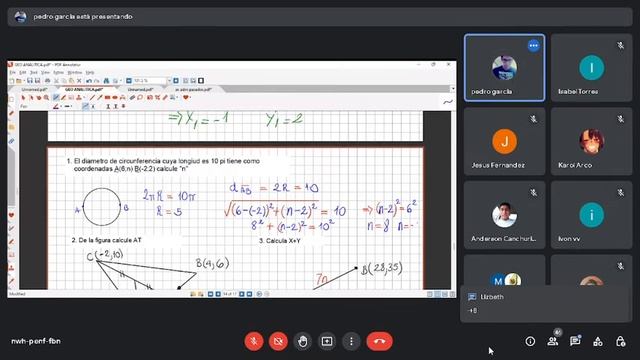640x360 pixels.
Task: Click open folder icon in toolbar
Action: pos(19,81)
